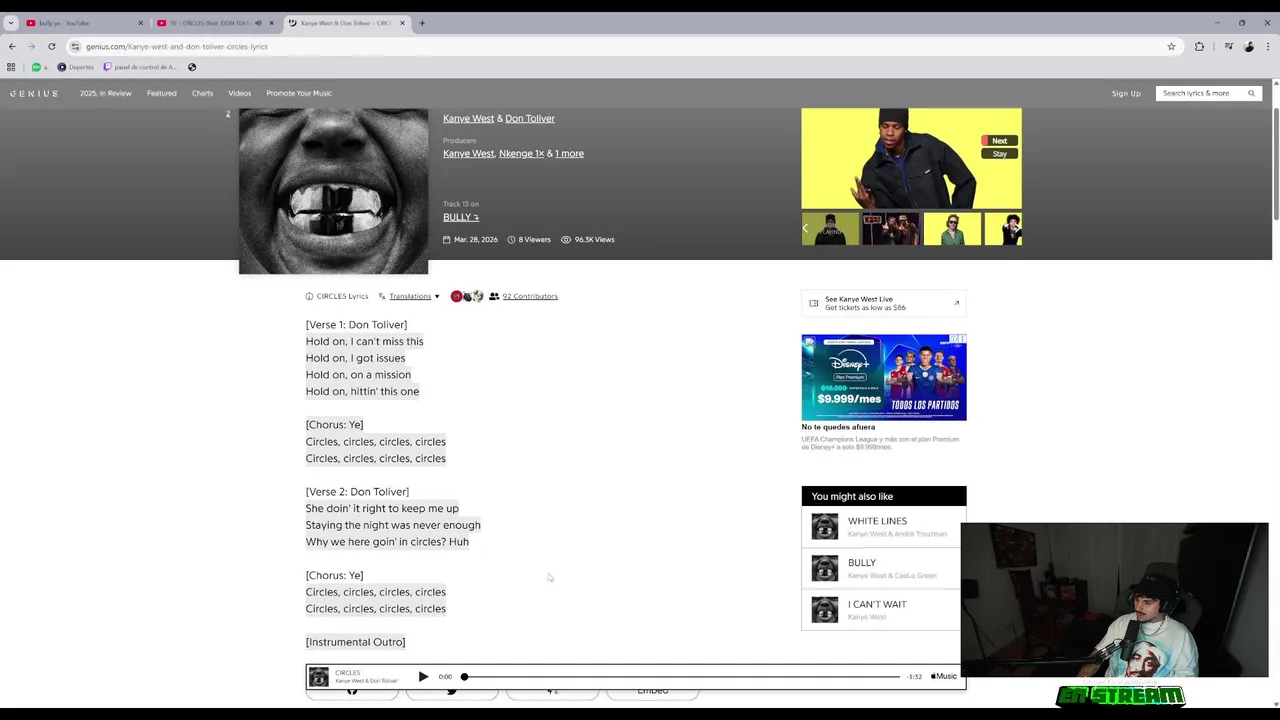
Task: Open the Kanye West artist link in the header
Action: point(468,118)
